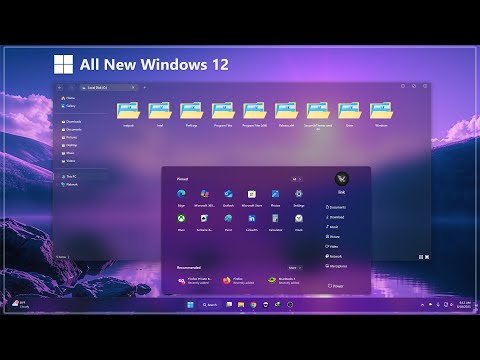Open Microsoft Store pinned app

point(252,194)
